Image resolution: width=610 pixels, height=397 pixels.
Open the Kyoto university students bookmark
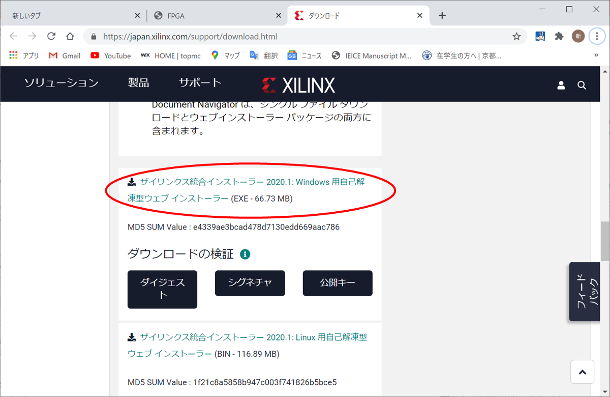[462, 56]
